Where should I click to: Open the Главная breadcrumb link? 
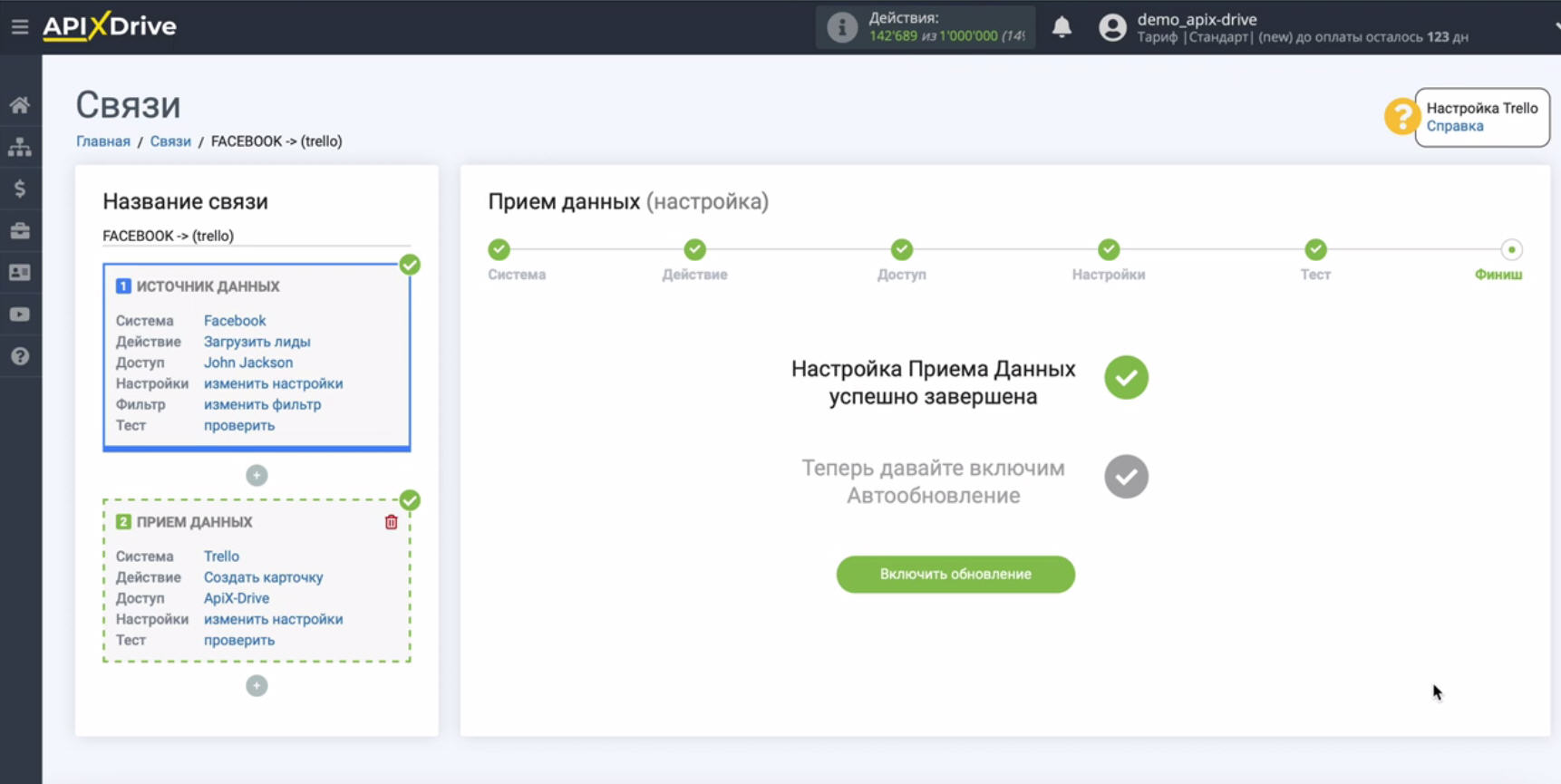103,141
